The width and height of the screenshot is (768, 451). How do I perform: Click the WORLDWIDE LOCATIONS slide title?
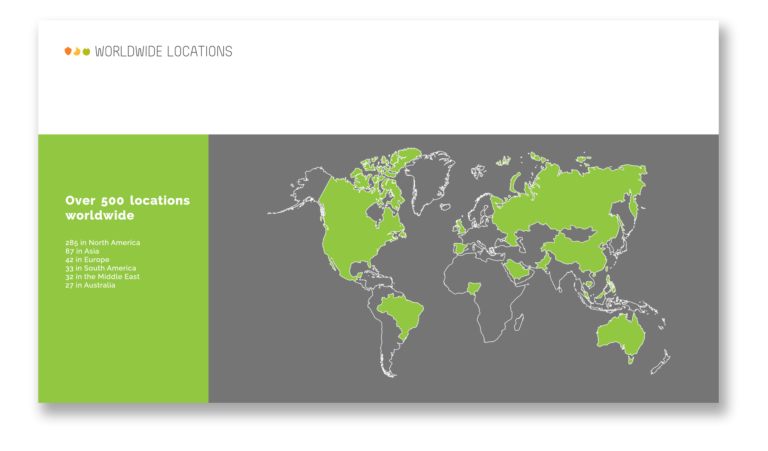pos(163,51)
